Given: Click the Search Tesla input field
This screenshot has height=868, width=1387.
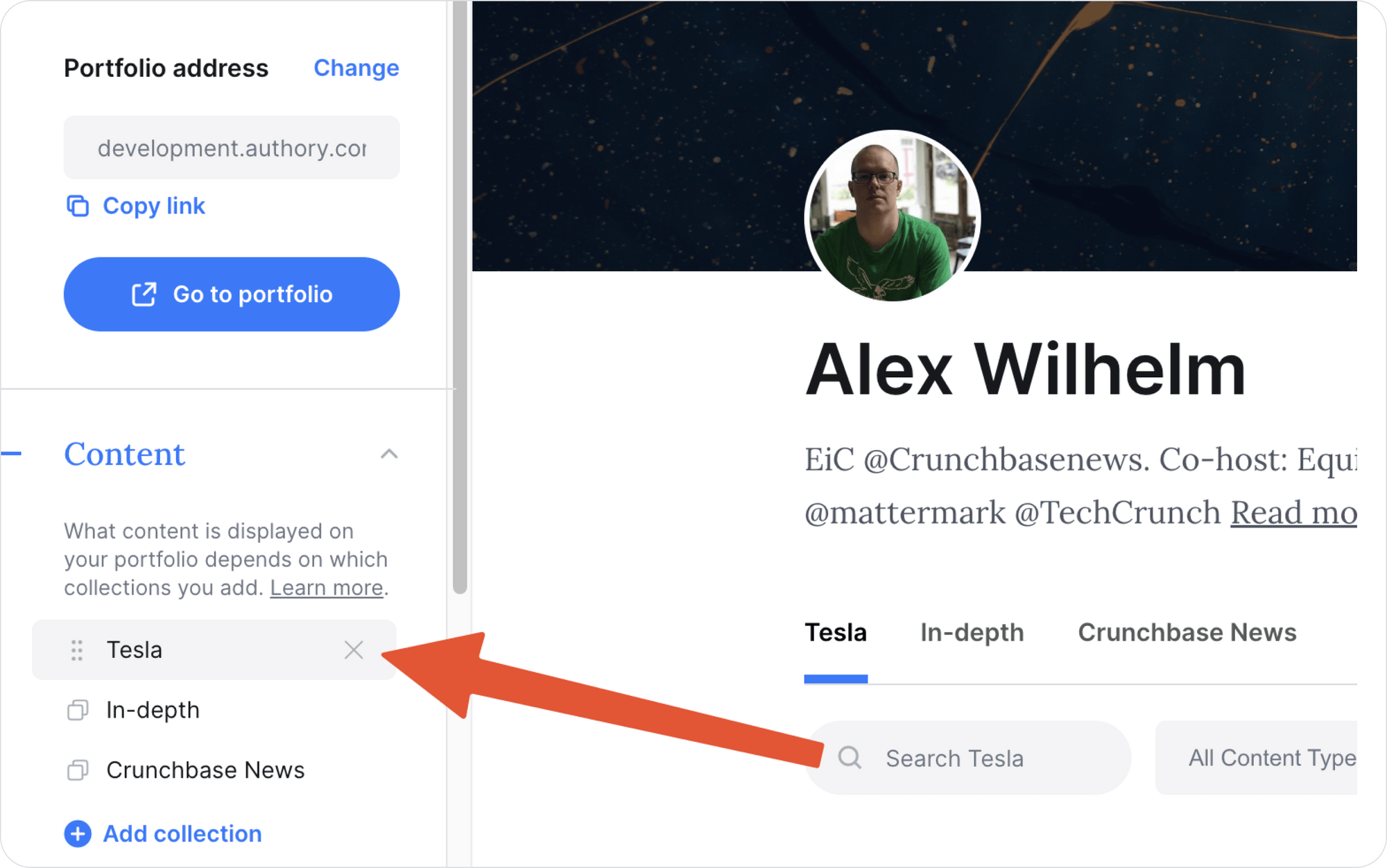Looking at the screenshot, I should click(968, 758).
